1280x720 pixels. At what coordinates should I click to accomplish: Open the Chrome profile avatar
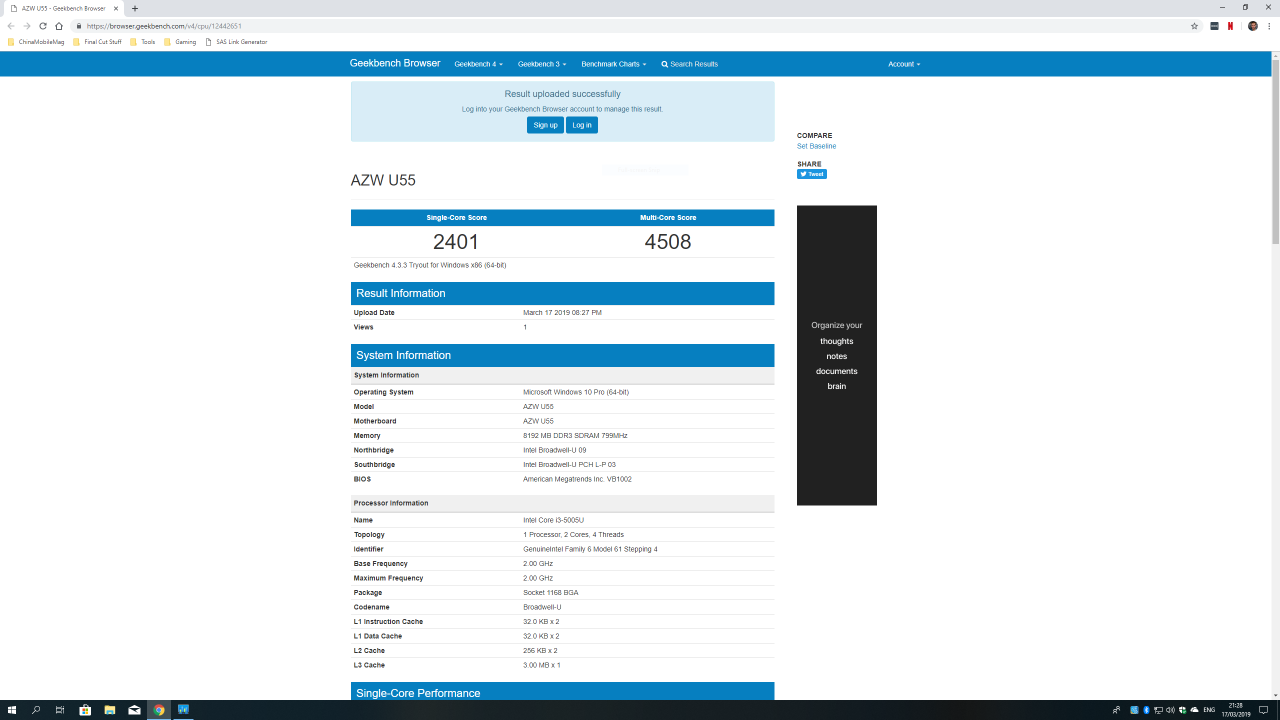coord(1253,26)
